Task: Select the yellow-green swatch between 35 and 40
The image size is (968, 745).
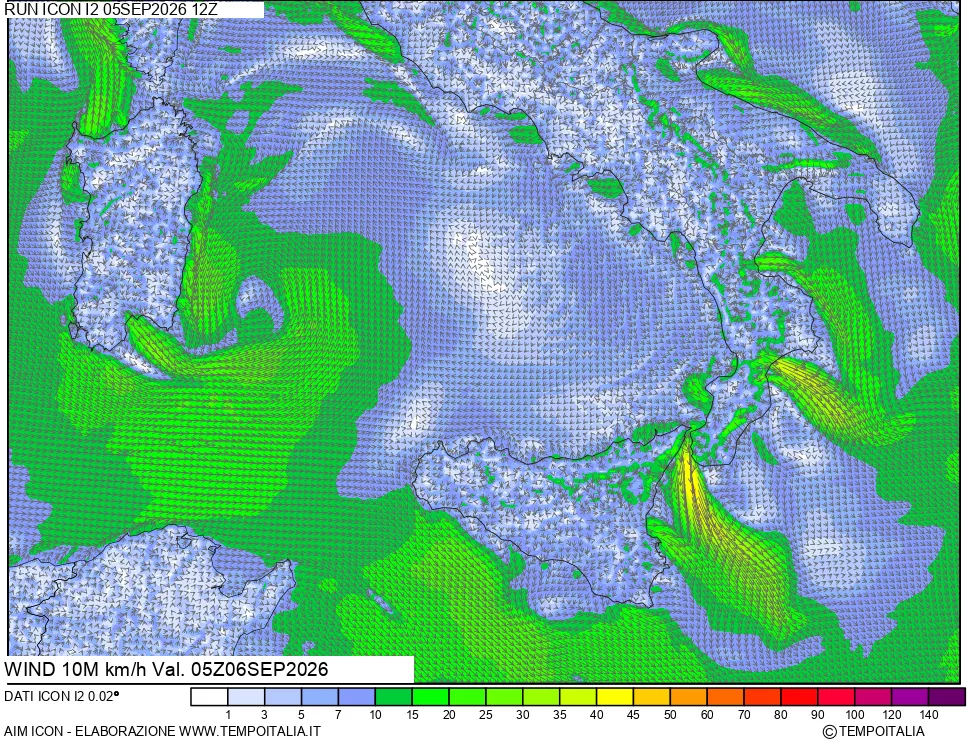Action: tap(578, 697)
